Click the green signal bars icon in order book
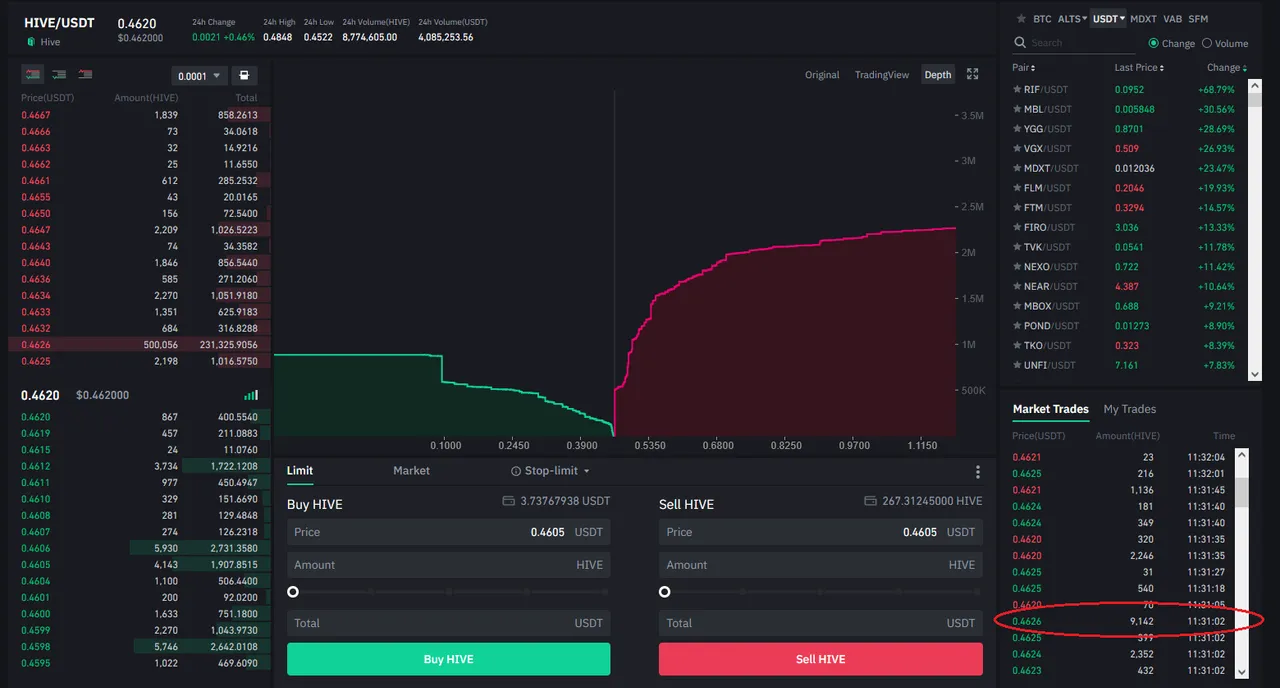The height and width of the screenshot is (688, 1280). 251,395
